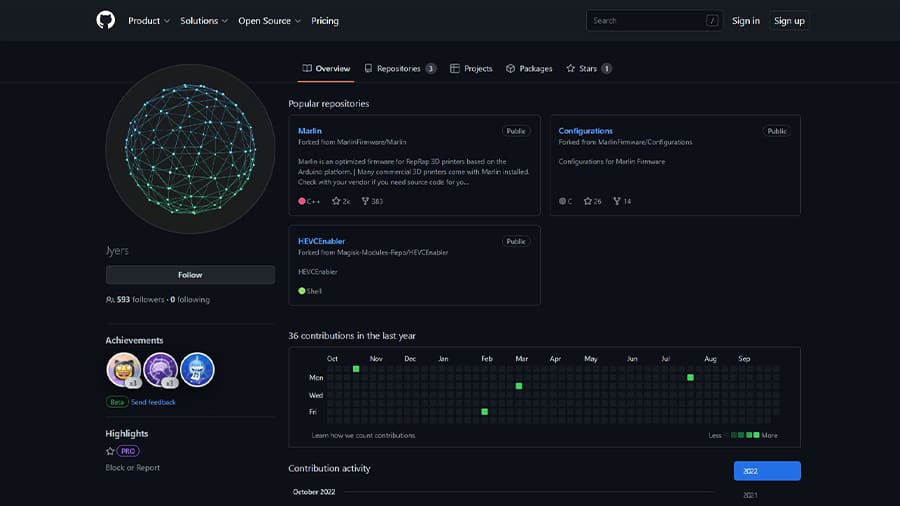Focus the Search input field

(654, 21)
